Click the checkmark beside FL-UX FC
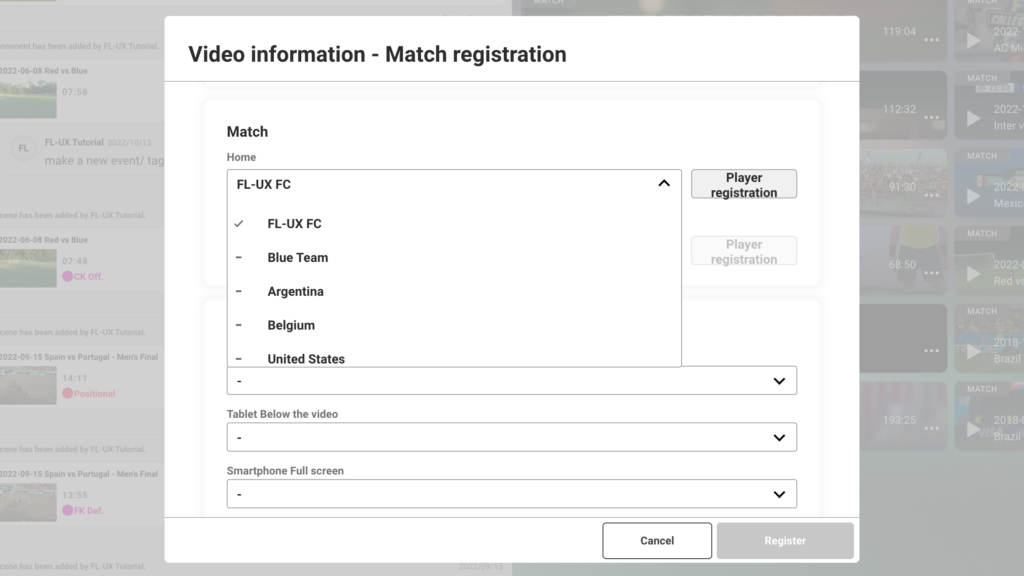This screenshot has width=1024, height=576. [x=239, y=223]
